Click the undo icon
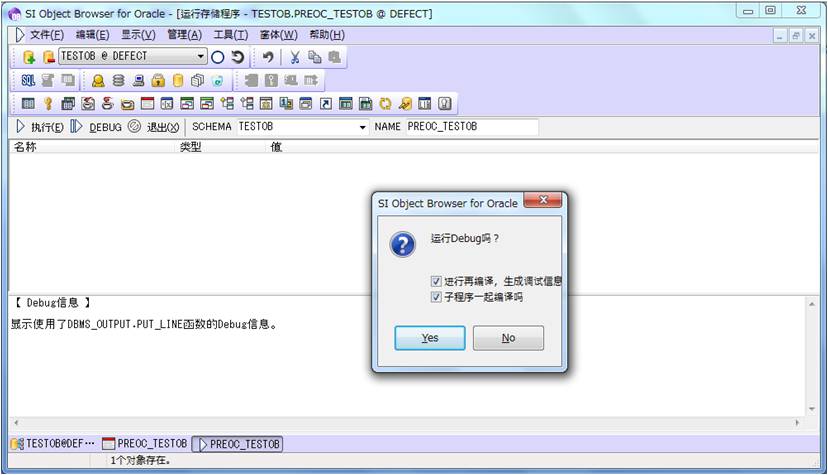The width and height of the screenshot is (828, 475). pos(268,57)
